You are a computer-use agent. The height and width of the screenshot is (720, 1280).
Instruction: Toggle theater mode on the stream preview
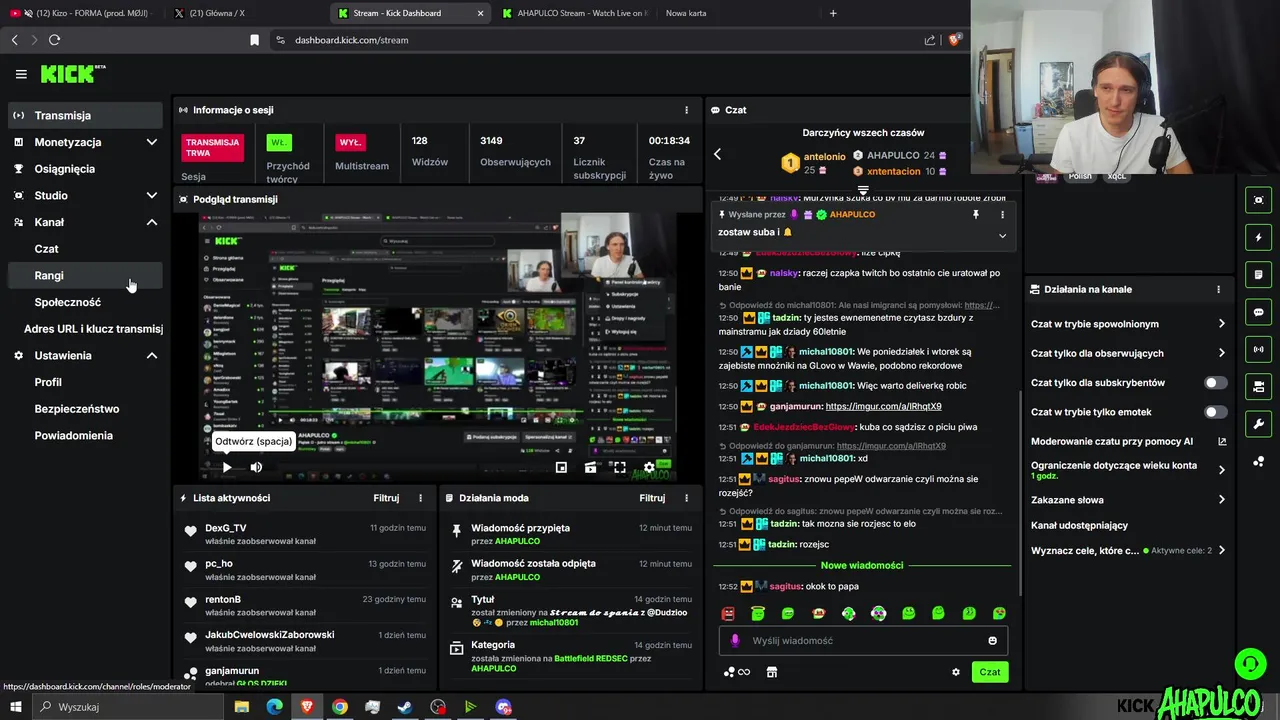point(591,467)
